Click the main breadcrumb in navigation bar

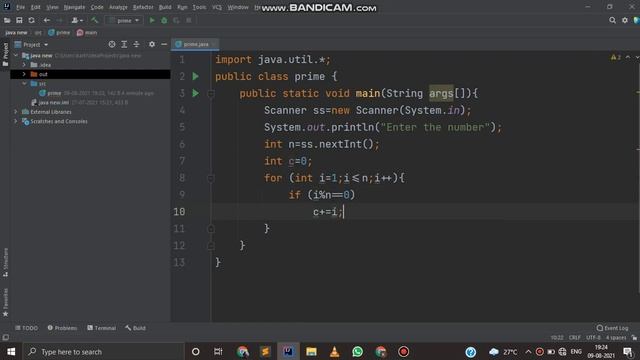point(87,32)
